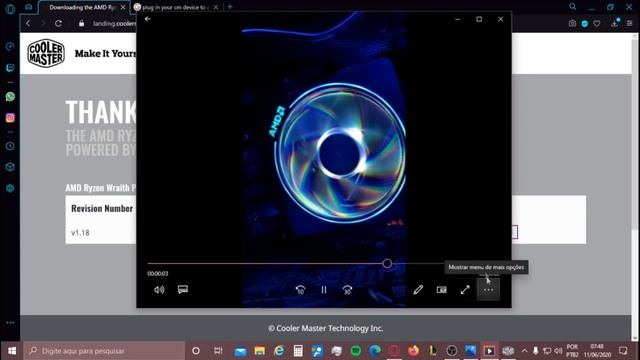
Task: Close the Downloading the AMD tab
Action: pyautogui.click(x=123, y=7)
